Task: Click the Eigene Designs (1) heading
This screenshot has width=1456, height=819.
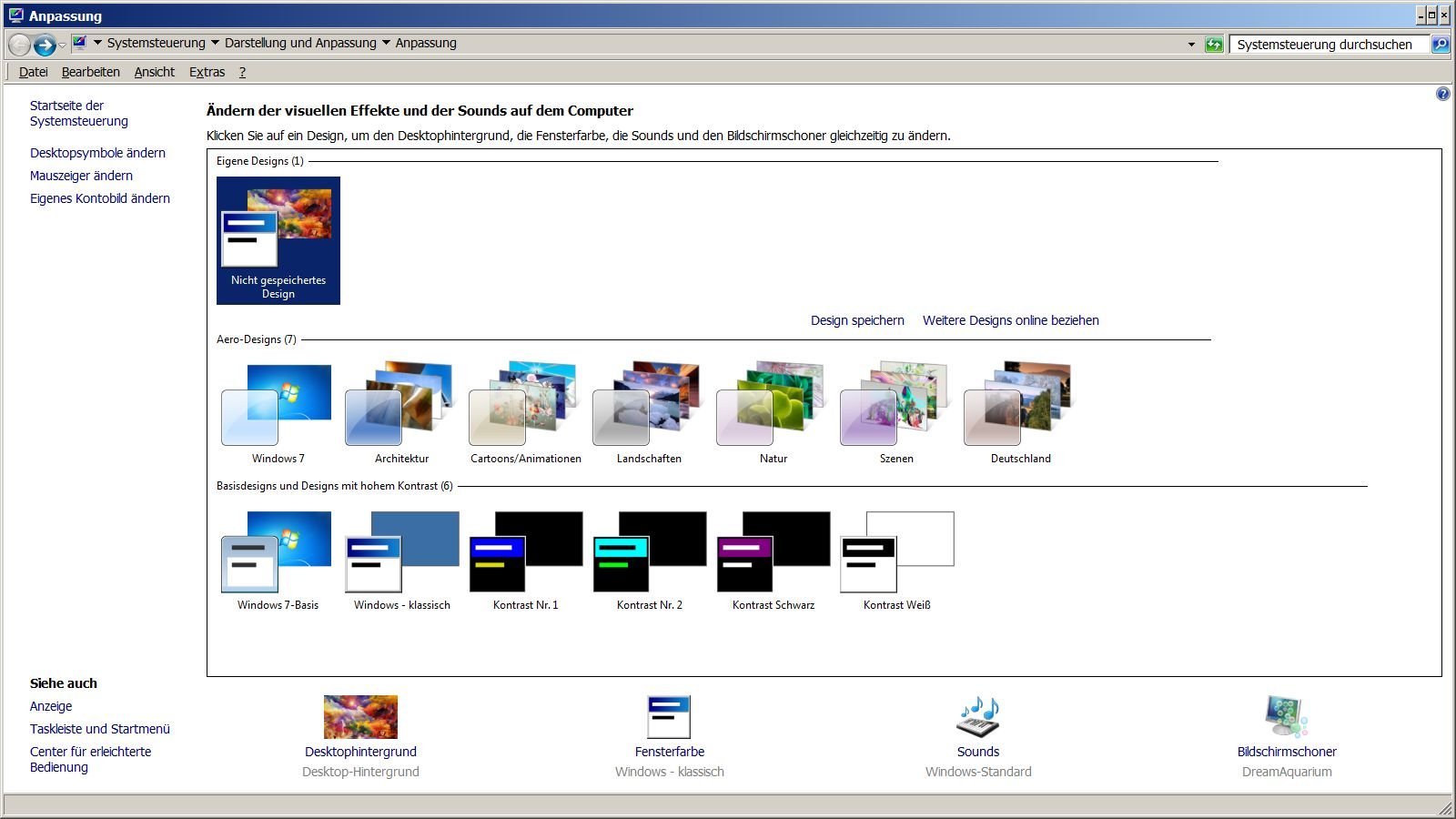Action: pos(260,161)
